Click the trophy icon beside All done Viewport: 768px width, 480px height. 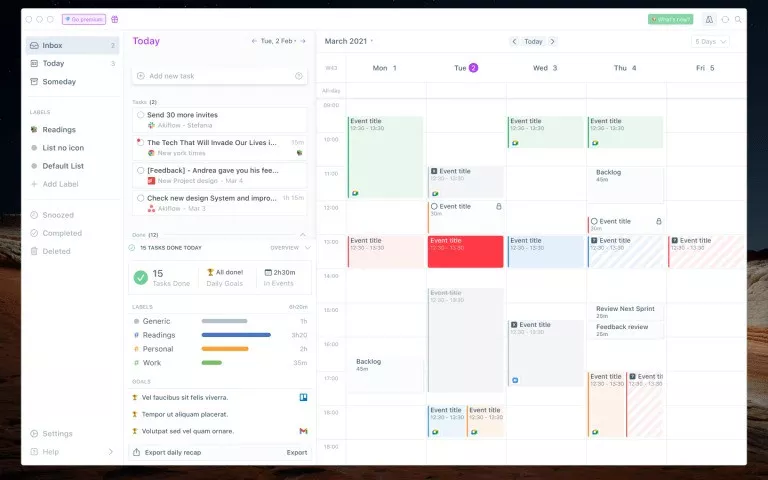point(211,272)
